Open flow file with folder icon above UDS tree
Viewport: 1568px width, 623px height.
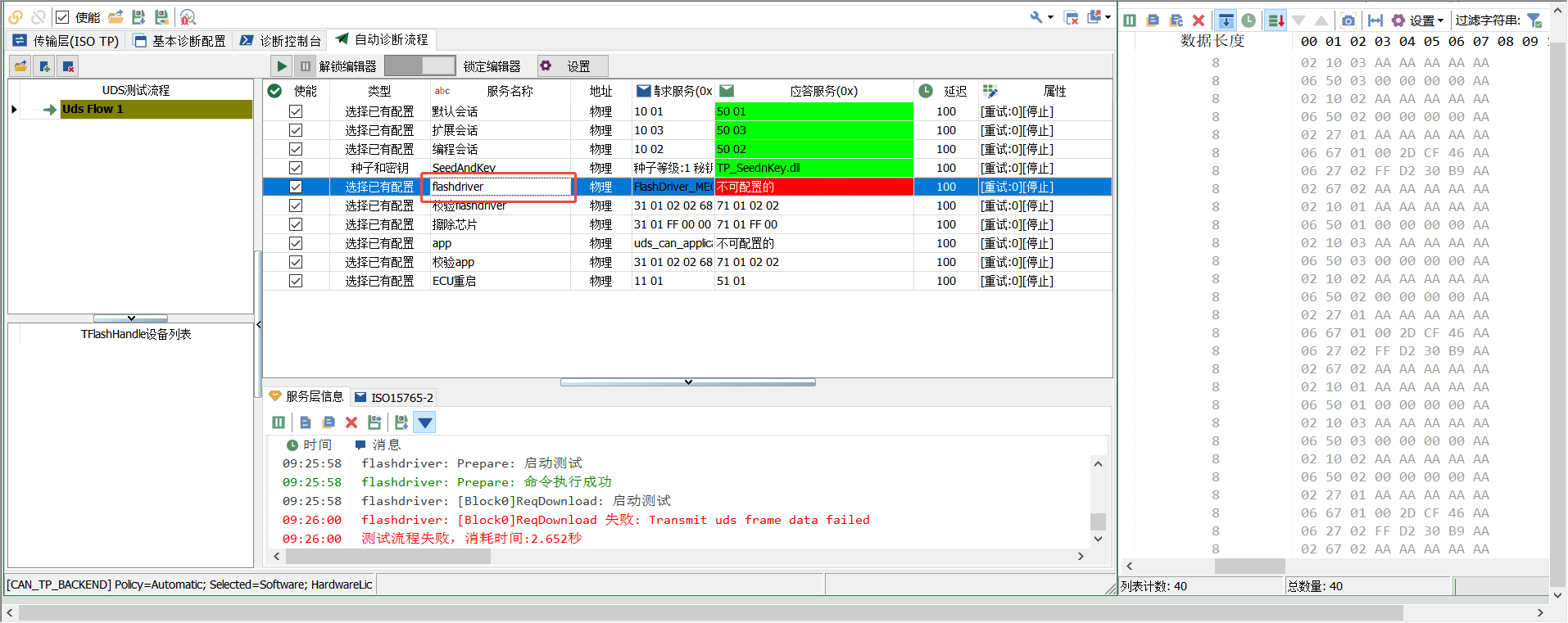[x=21, y=66]
